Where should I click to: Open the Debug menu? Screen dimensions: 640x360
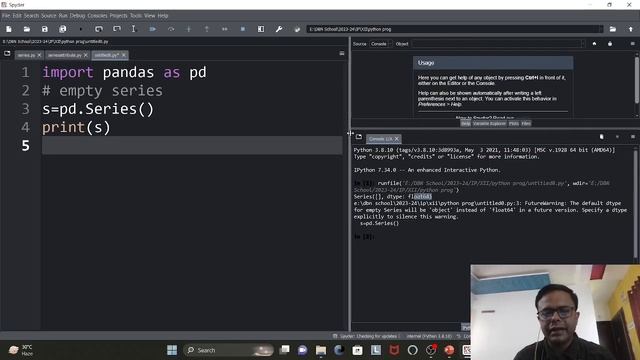tap(77, 16)
